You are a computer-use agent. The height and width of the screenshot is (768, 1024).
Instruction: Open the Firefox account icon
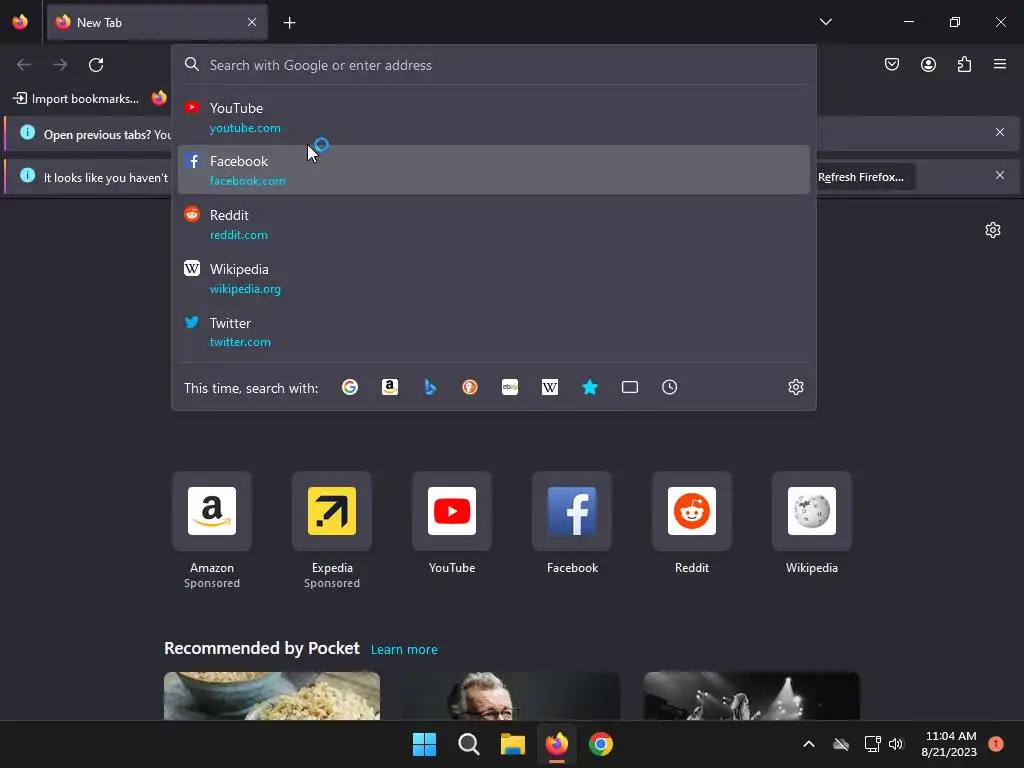pos(928,64)
